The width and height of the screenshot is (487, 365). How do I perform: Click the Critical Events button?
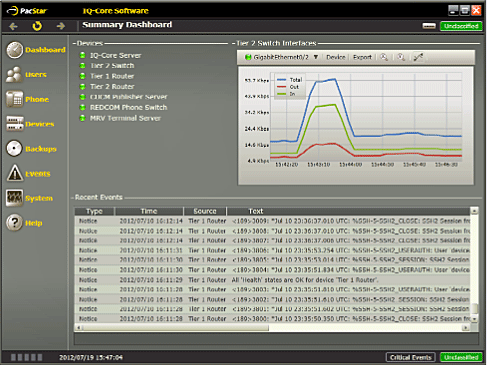tap(411, 357)
